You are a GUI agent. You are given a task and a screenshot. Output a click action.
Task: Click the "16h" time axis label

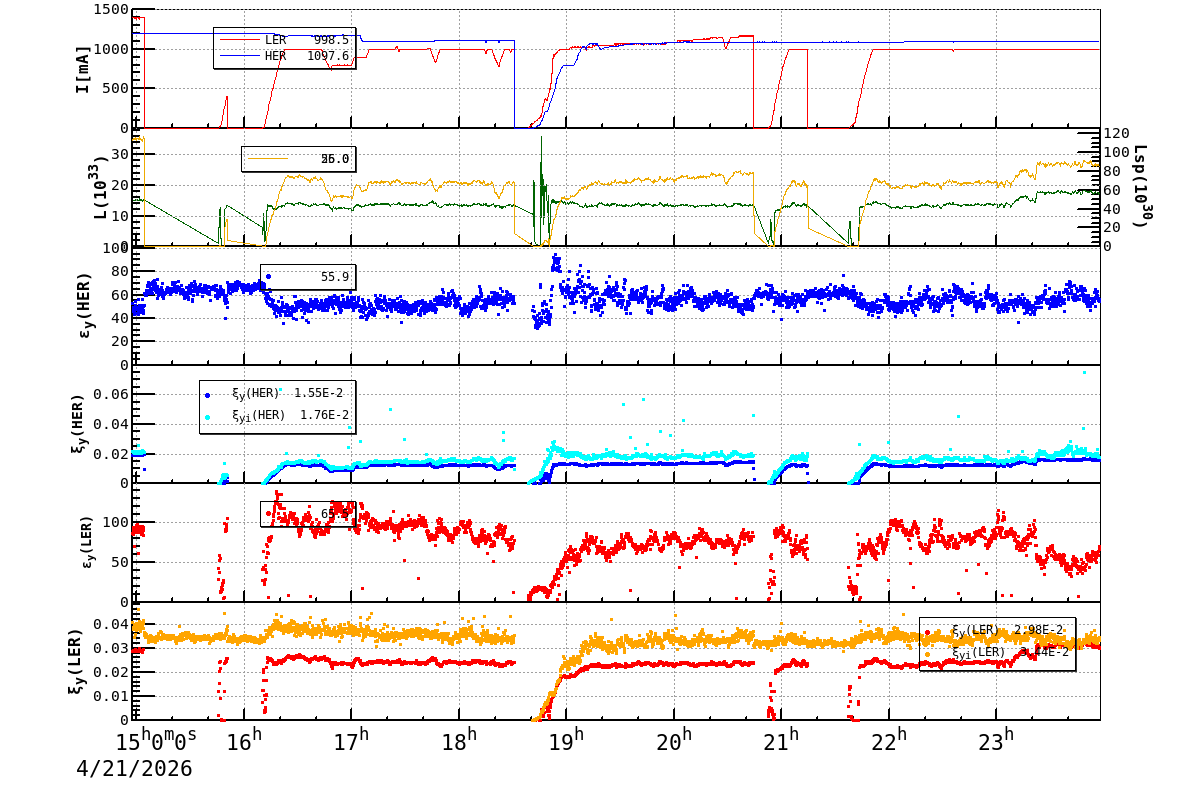[x=243, y=741]
